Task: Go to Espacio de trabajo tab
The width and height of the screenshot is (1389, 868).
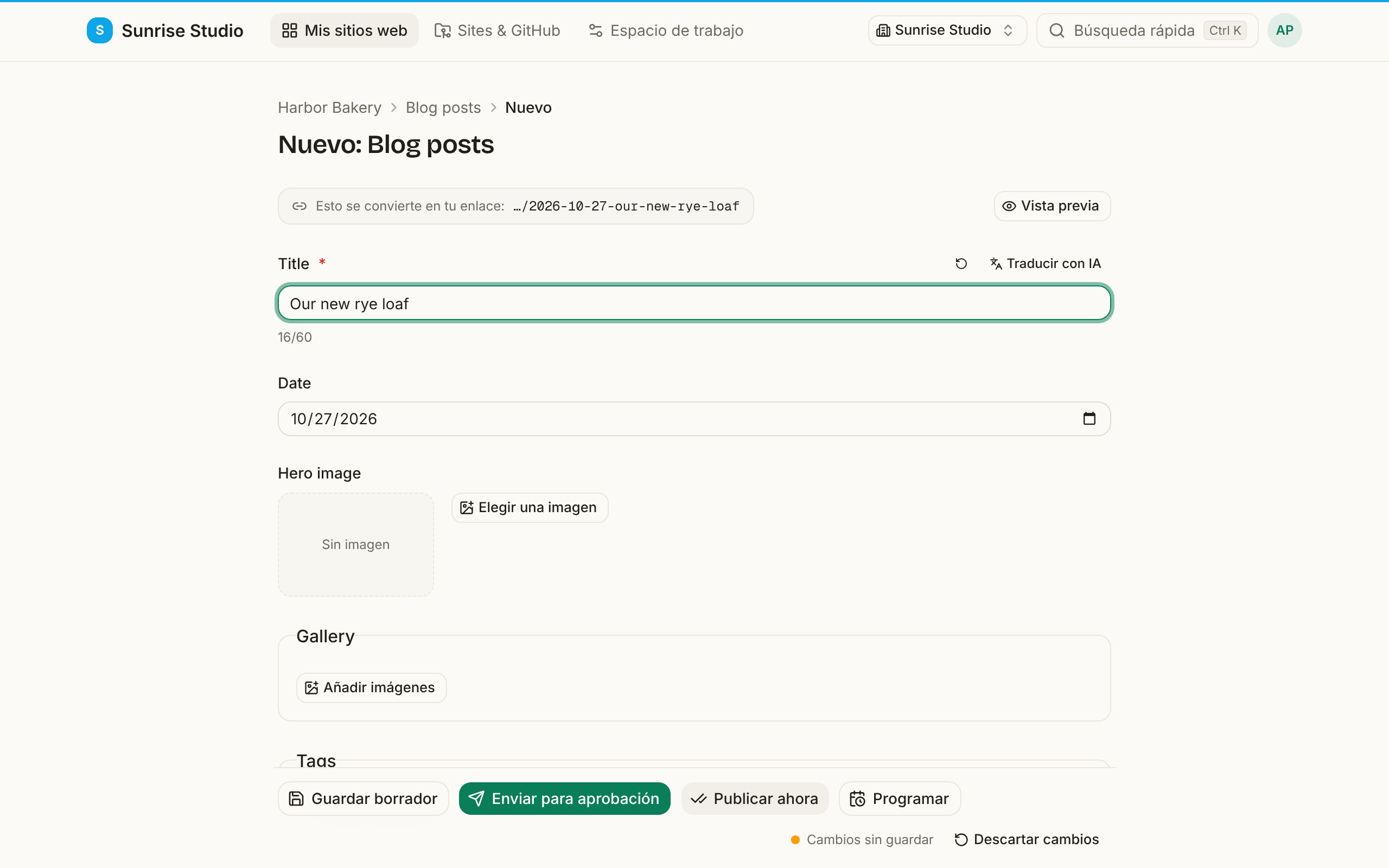Action: (x=666, y=30)
